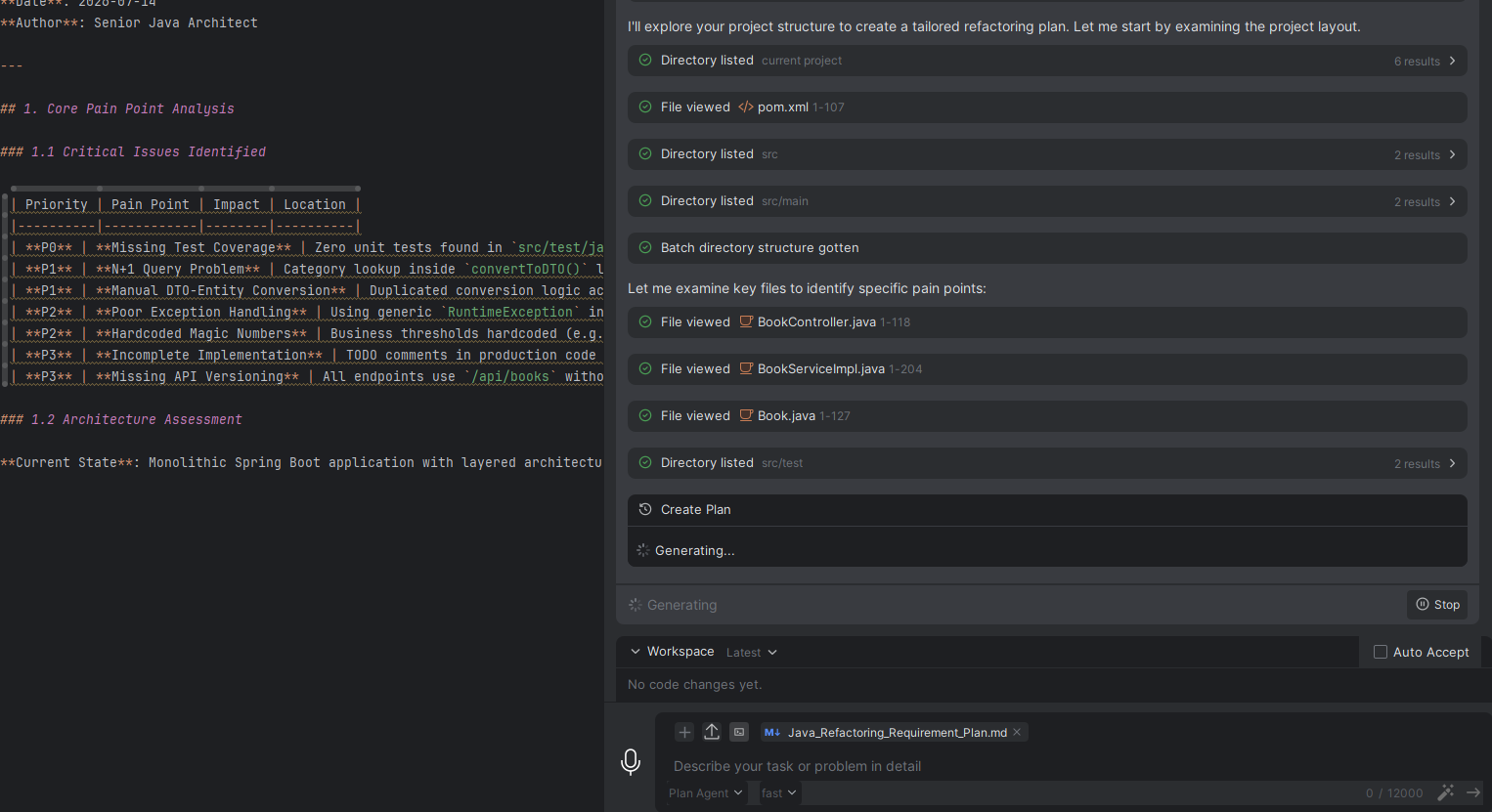This screenshot has height=812, width=1492.
Task: Remove the Java_Refactoring_Requirement_Plan.md attachment
Action: tap(1017, 732)
